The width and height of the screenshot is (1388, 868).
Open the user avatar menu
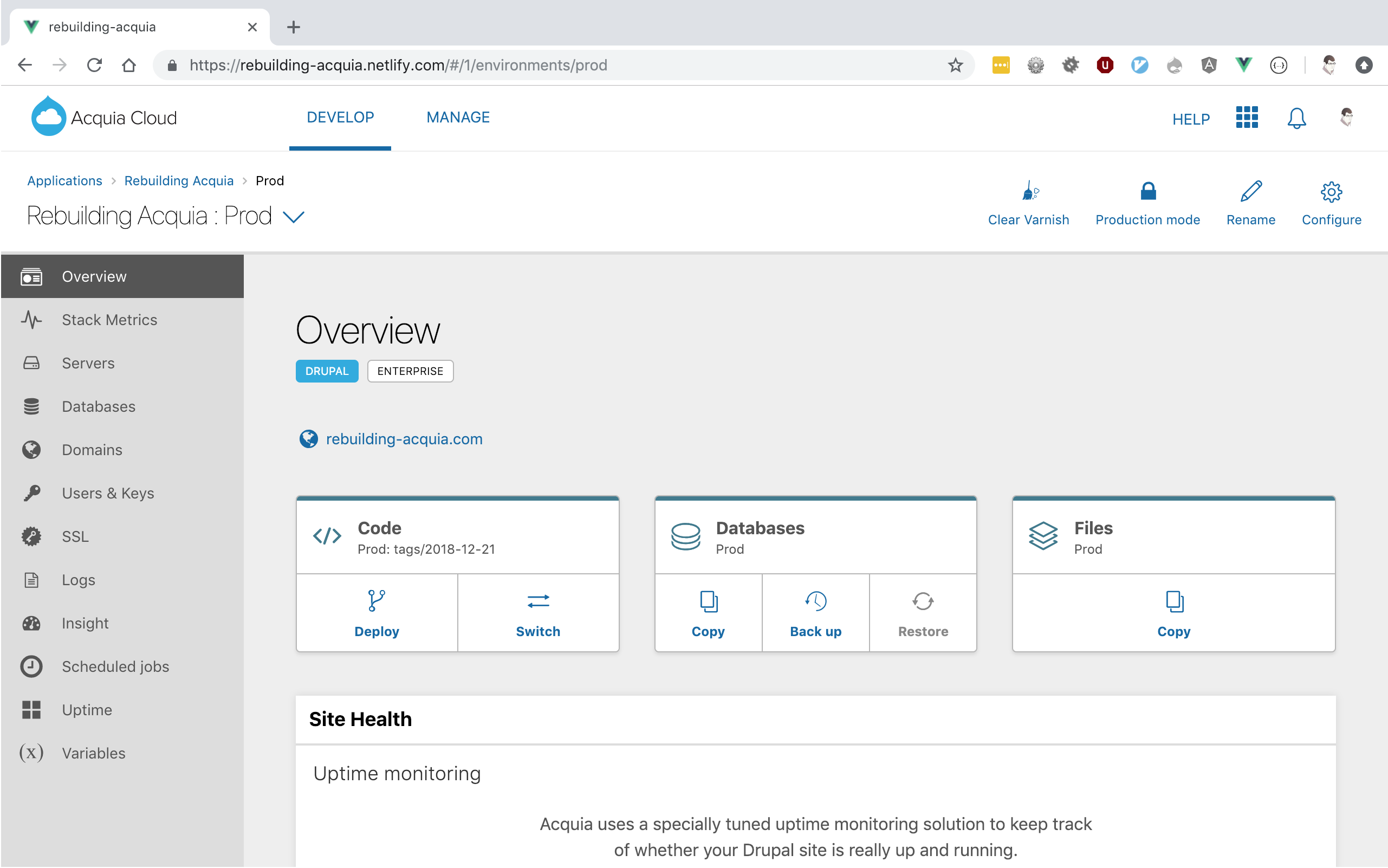[x=1346, y=118]
